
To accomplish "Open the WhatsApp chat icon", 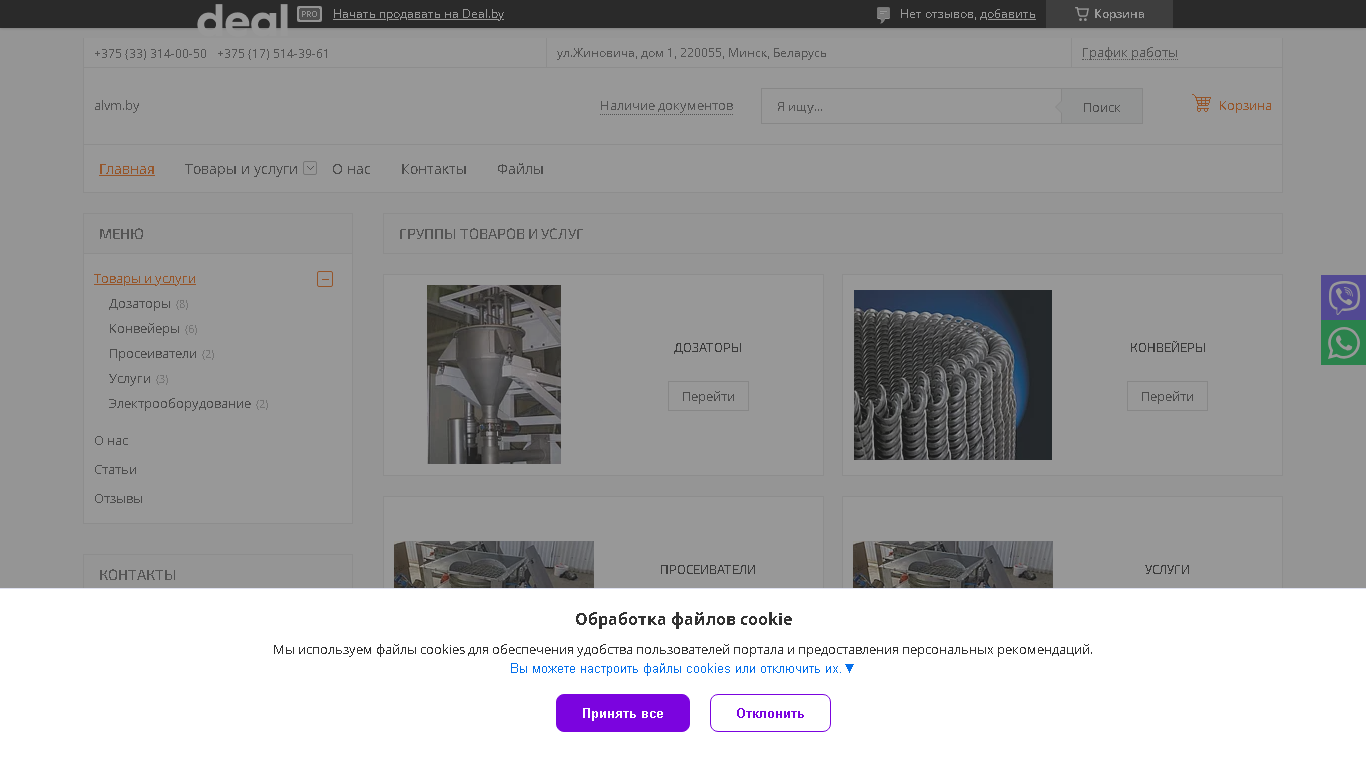I will 1343,343.
